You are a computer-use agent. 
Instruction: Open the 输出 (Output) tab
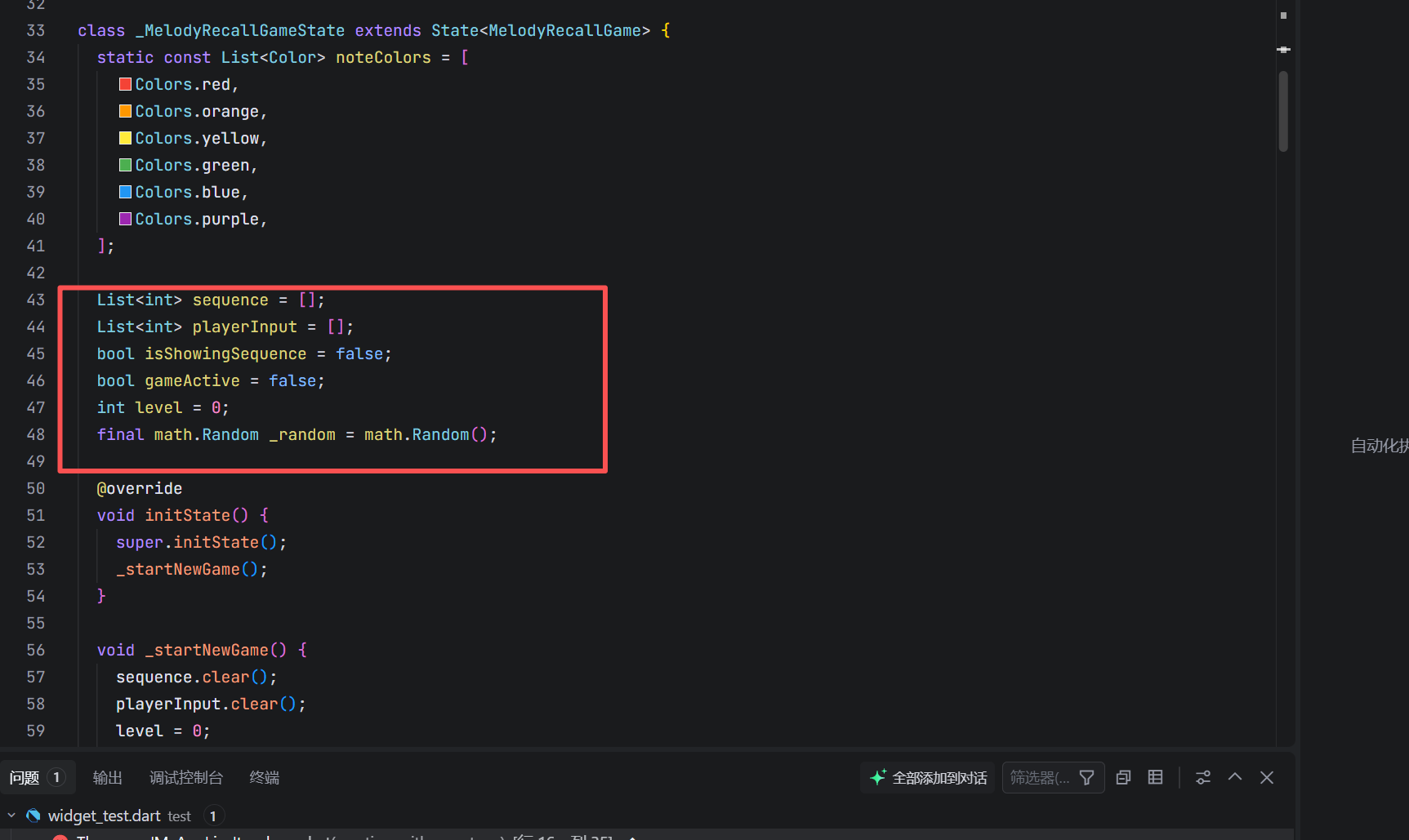pos(107,778)
